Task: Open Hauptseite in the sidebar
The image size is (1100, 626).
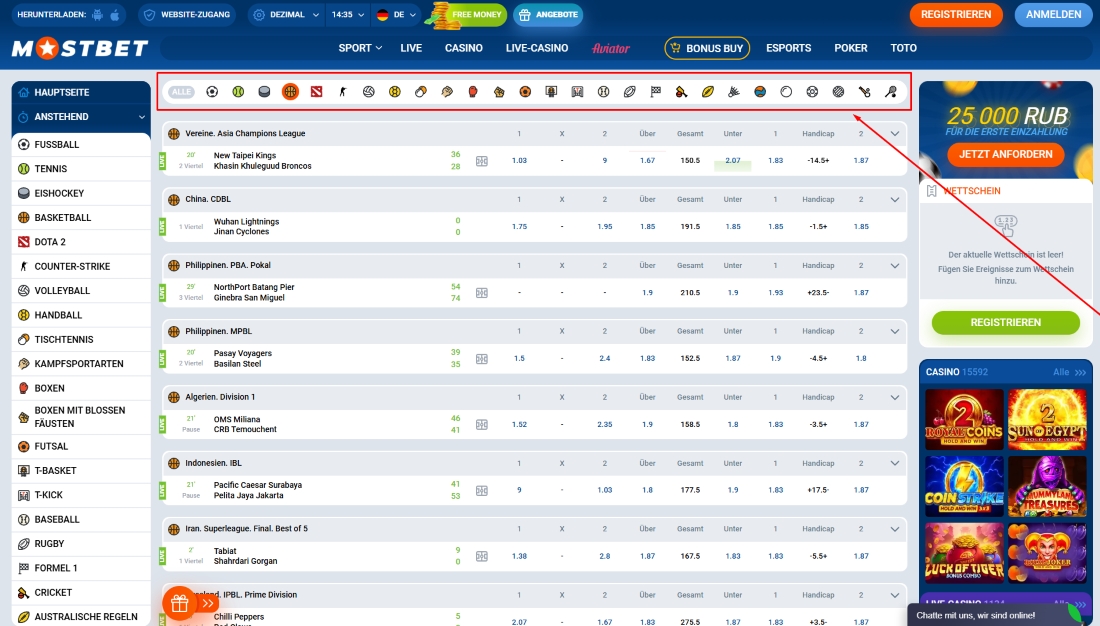Action: 81,92
